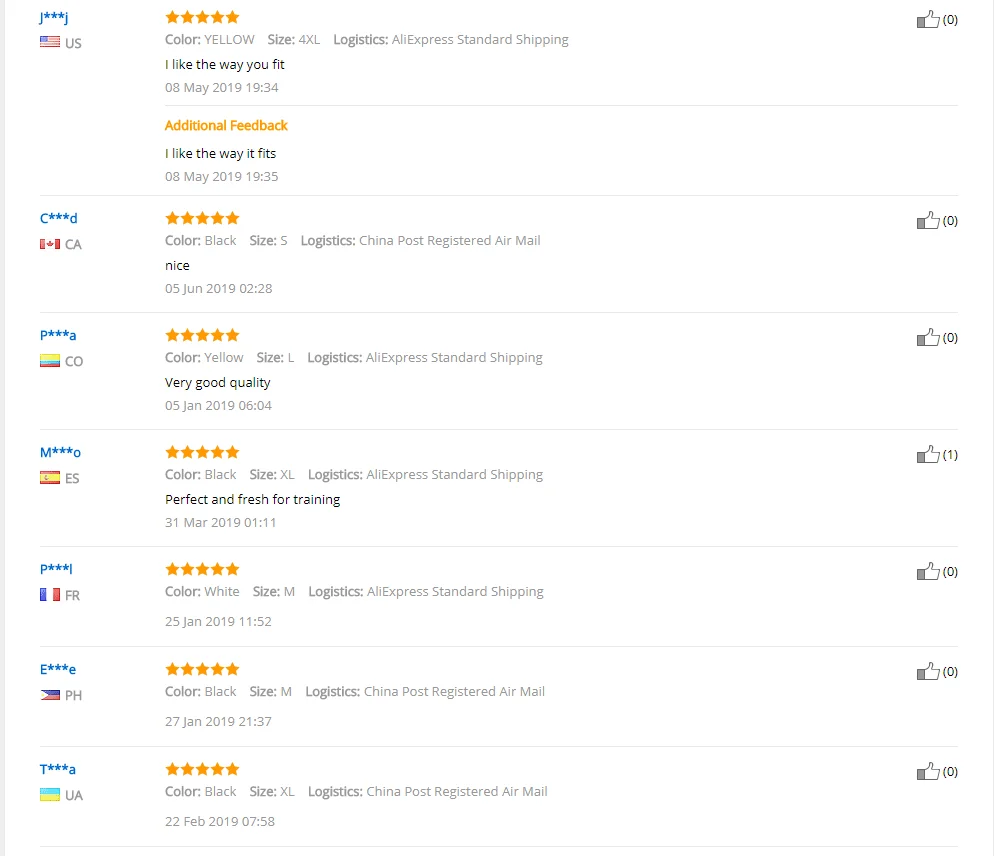The image size is (994, 856).
Task: Mark P***a's "Very good quality" review helpful
Action: pyautogui.click(x=927, y=338)
